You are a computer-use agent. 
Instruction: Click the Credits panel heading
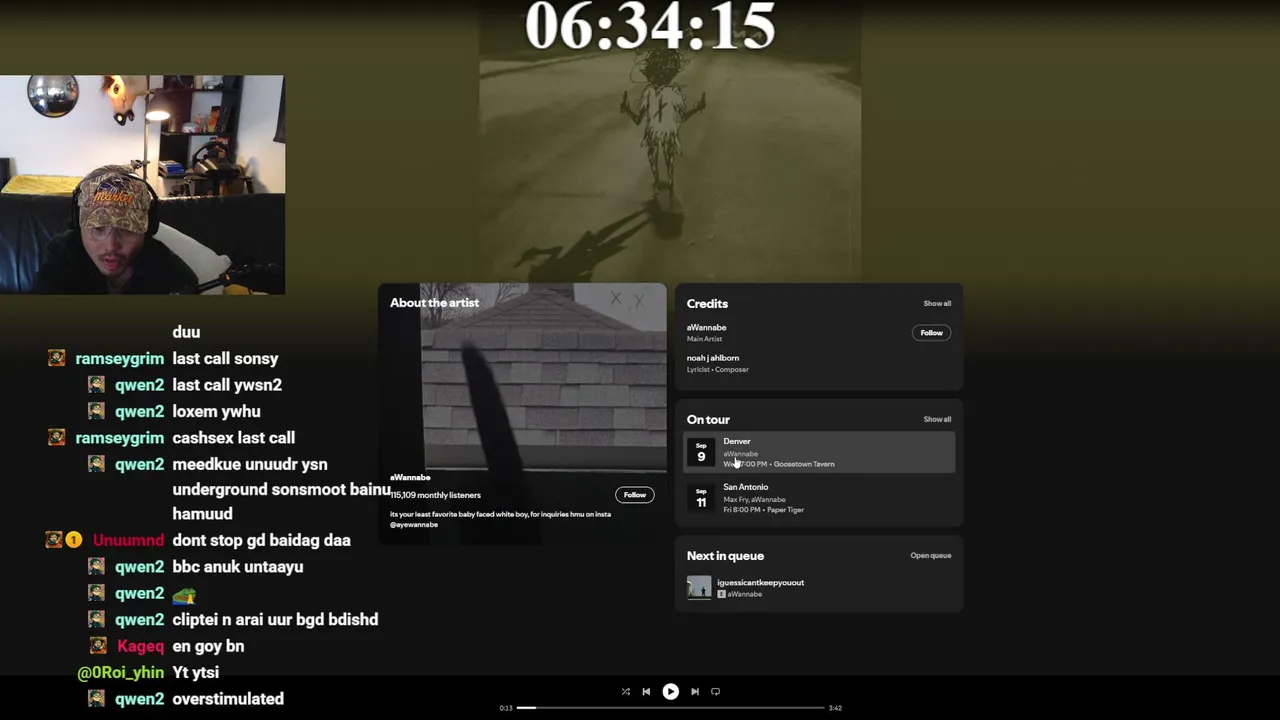(x=707, y=304)
